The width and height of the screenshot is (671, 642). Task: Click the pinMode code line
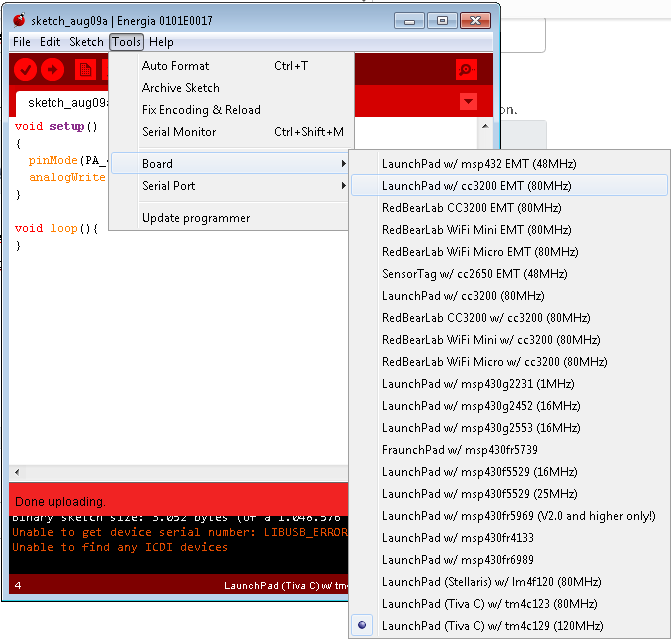click(68, 160)
